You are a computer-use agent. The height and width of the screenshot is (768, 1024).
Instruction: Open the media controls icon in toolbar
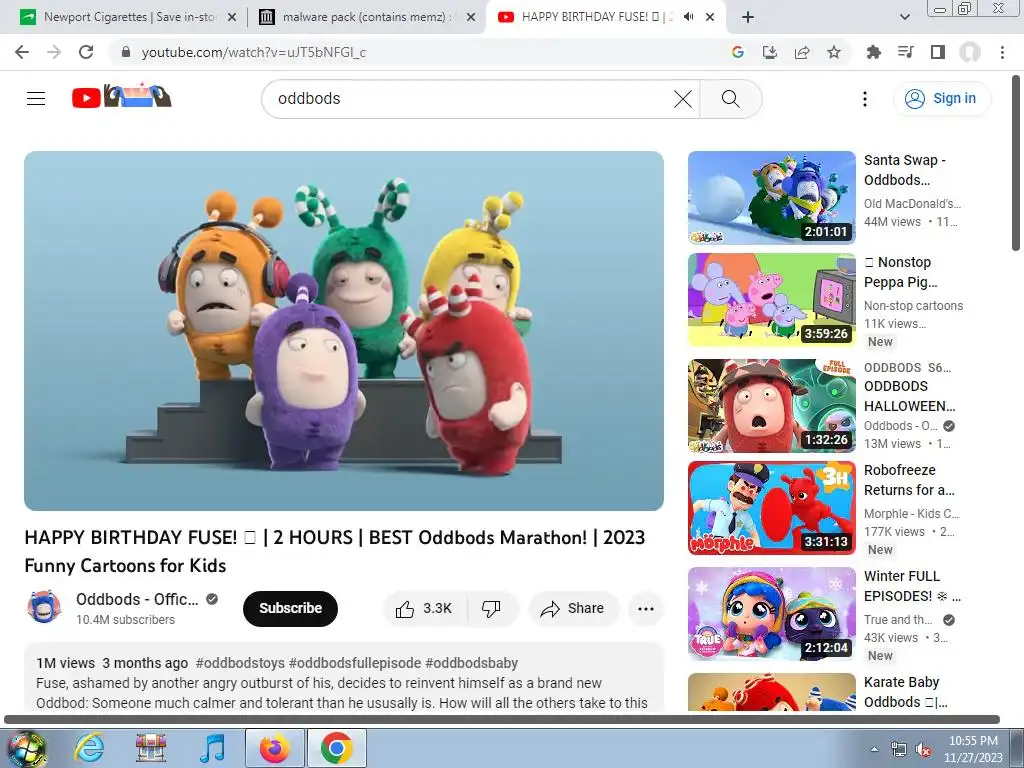coord(905,52)
